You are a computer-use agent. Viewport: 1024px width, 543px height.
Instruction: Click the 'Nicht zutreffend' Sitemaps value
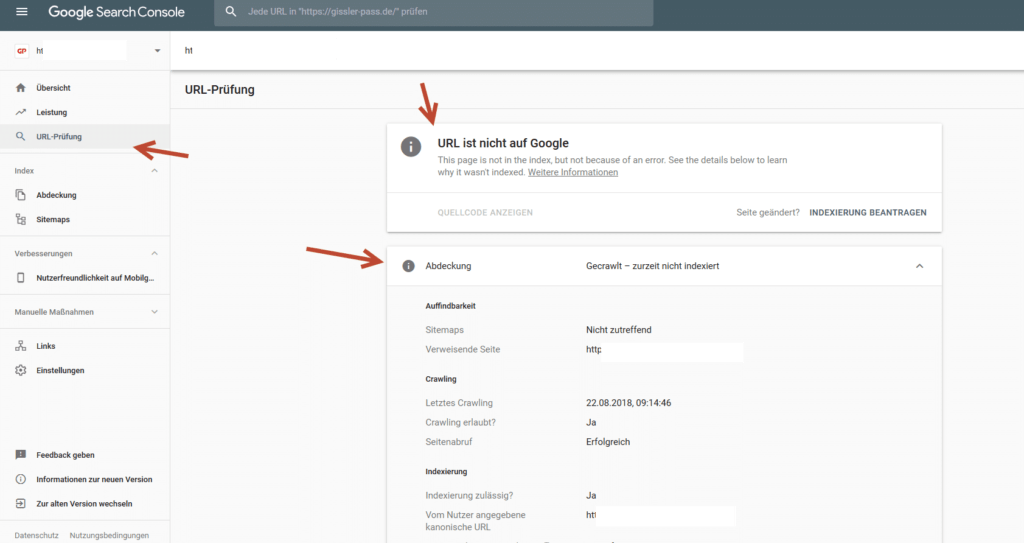tap(618, 330)
